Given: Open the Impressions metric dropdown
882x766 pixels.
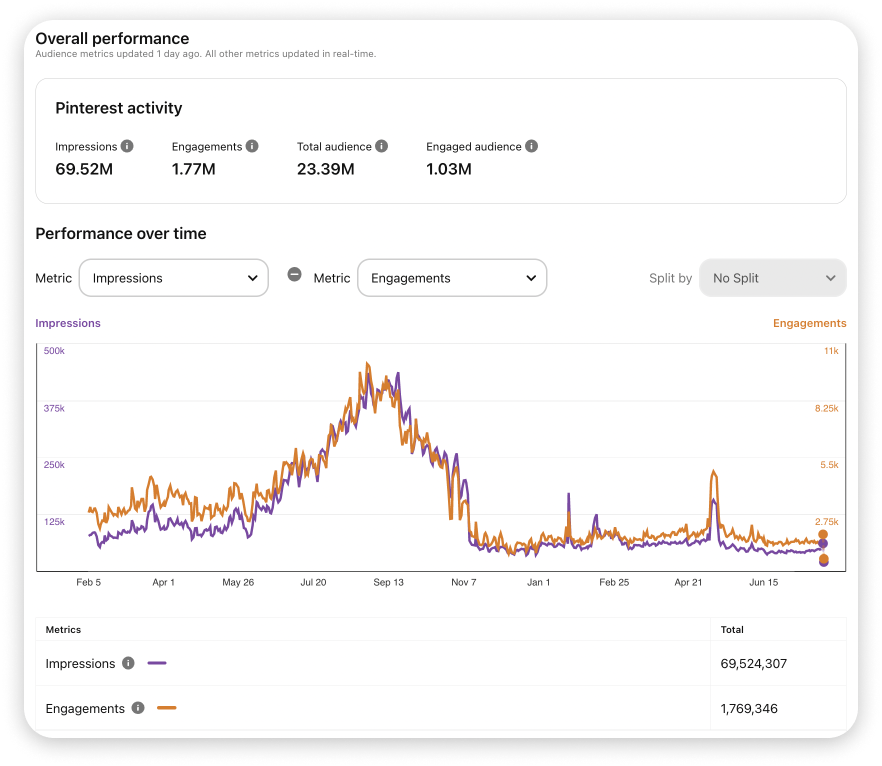Looking at the screenshot, I should (x=174, y=278).
